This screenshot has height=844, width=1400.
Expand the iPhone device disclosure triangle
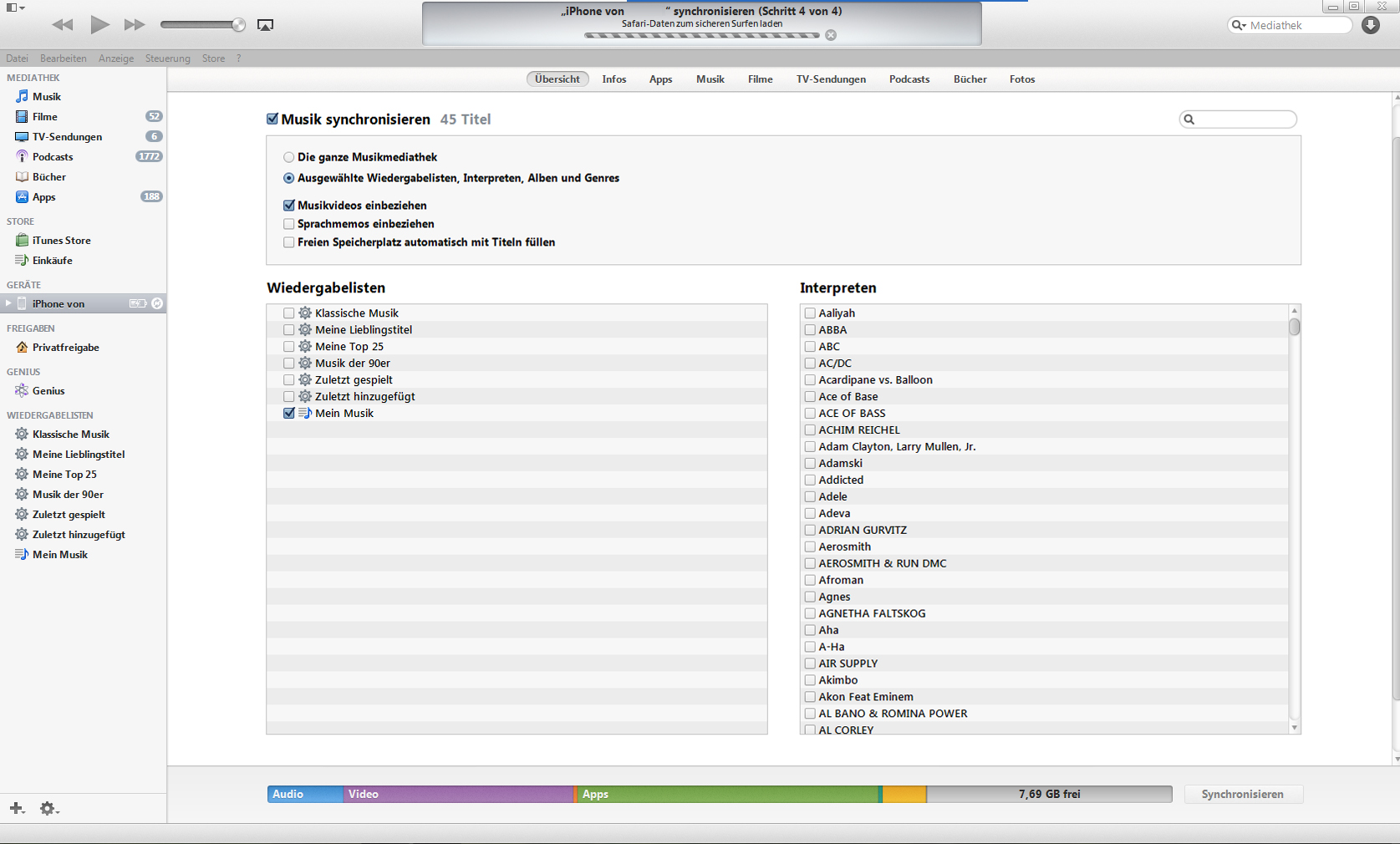[x=8, y=303]
